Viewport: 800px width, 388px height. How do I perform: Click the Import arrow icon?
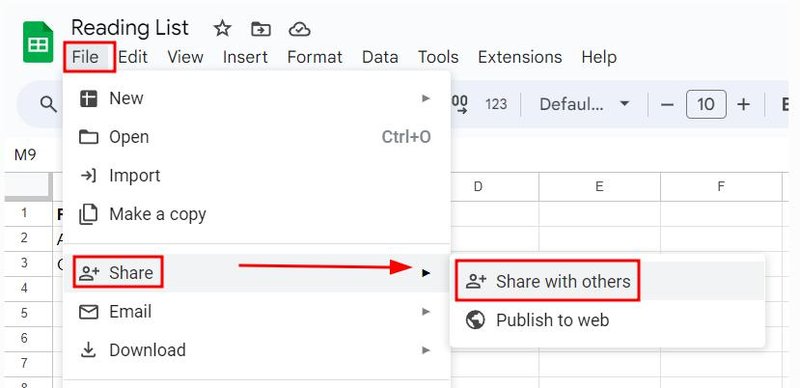click(89, 176)
